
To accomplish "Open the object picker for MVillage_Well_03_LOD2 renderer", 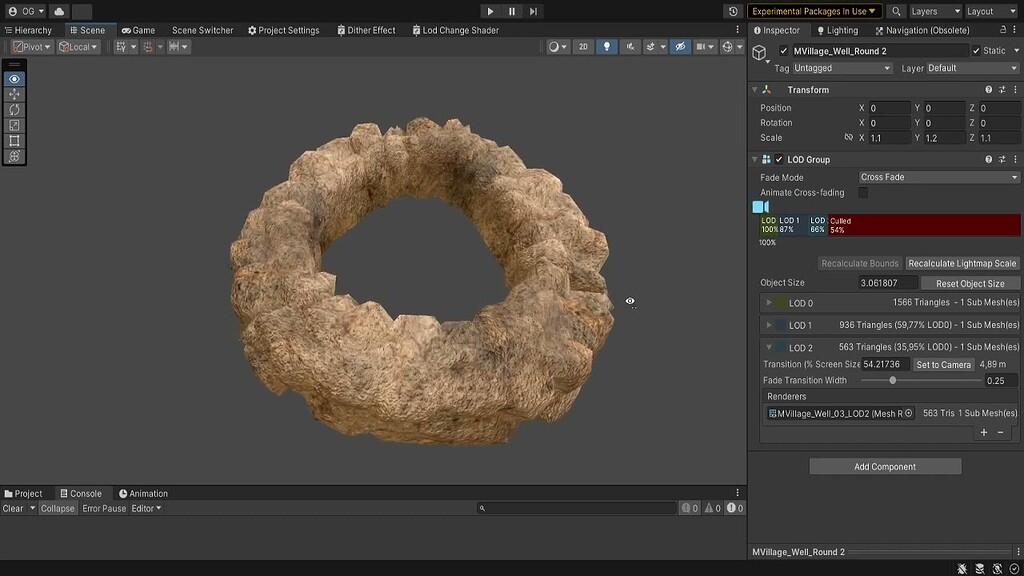I will pyautogui.click(x=911, y=413).
